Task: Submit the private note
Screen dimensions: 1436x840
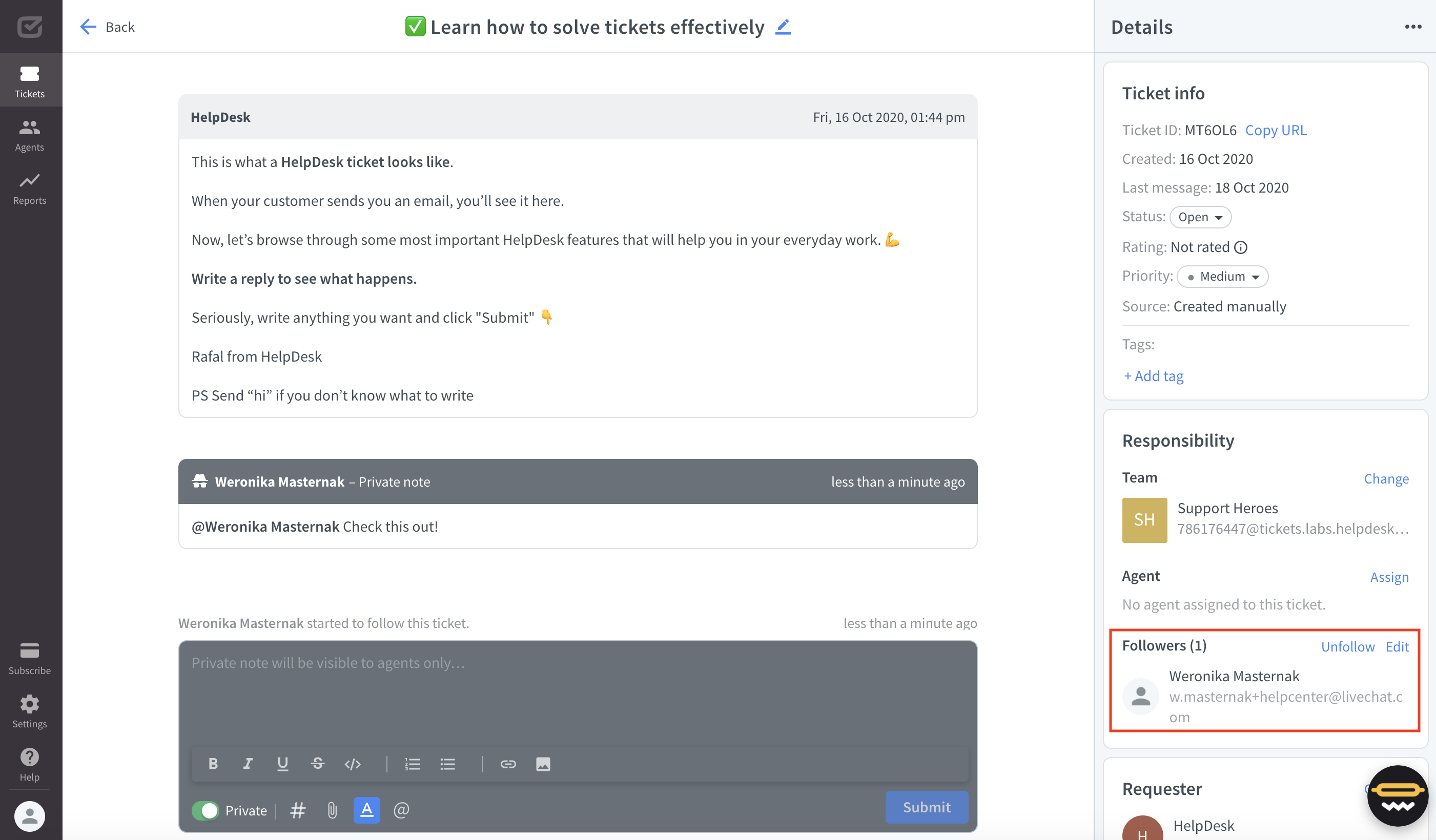Action: click(x=927, y=807)
